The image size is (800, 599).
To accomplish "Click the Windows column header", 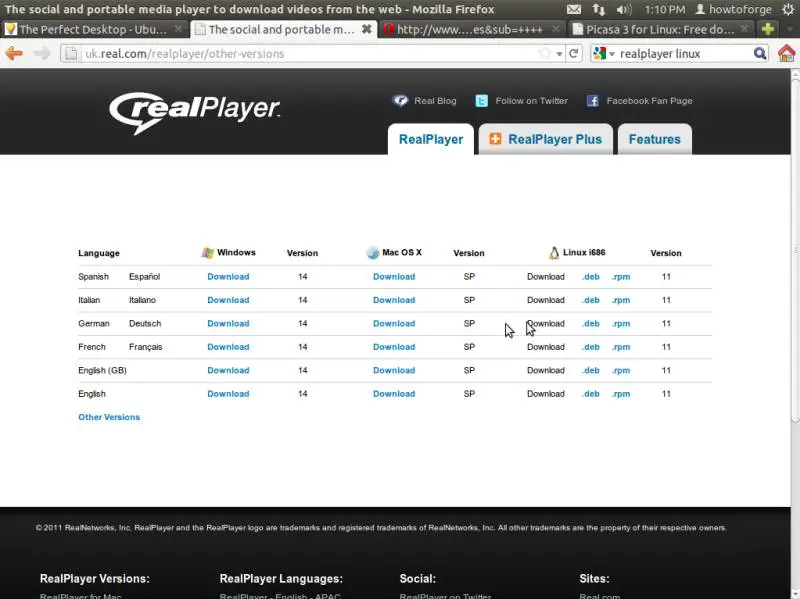I will (x=229, y=253).
